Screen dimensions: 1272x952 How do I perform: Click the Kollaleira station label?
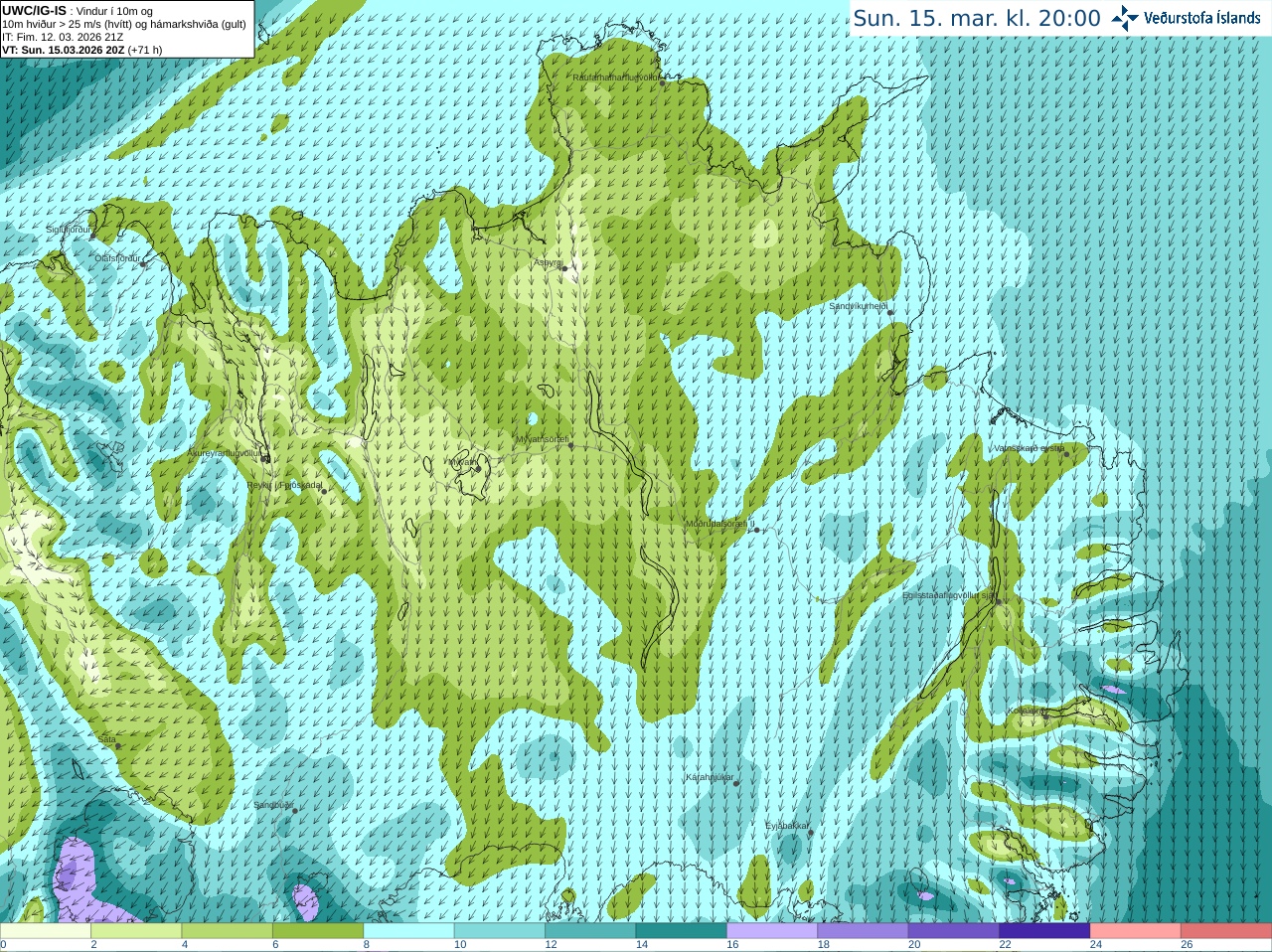(x=1025, y=712)
